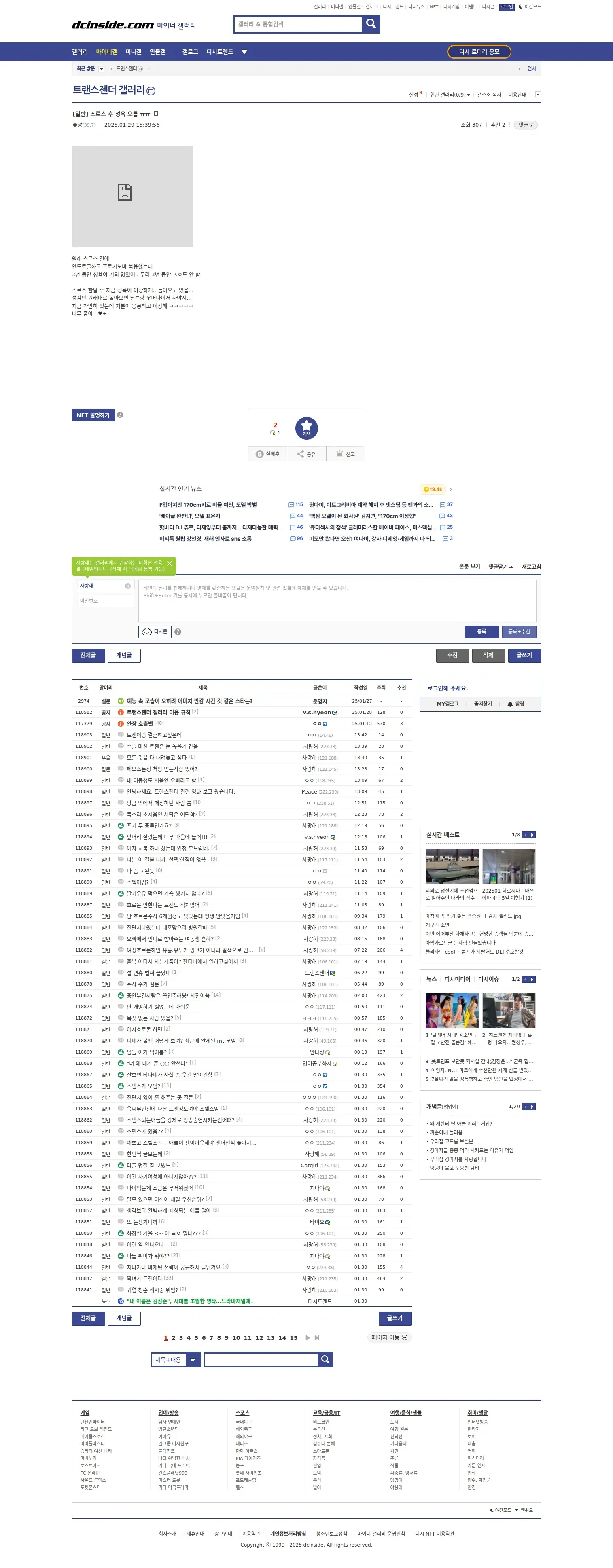
Task: Click 야간모드 link in footer
Action: pyautogui.click(x=501, y=1510)
